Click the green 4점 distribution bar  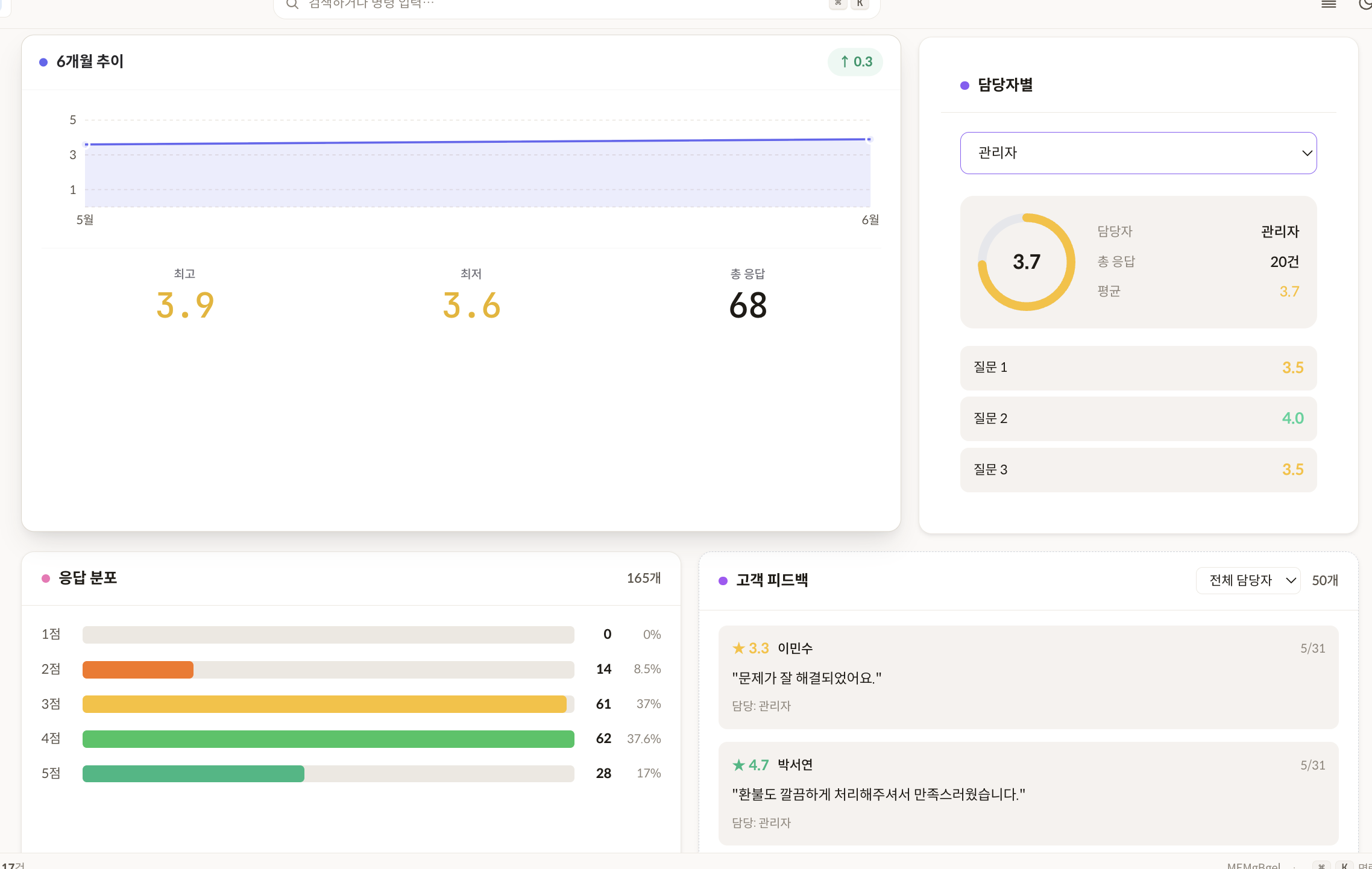(328, 739)
